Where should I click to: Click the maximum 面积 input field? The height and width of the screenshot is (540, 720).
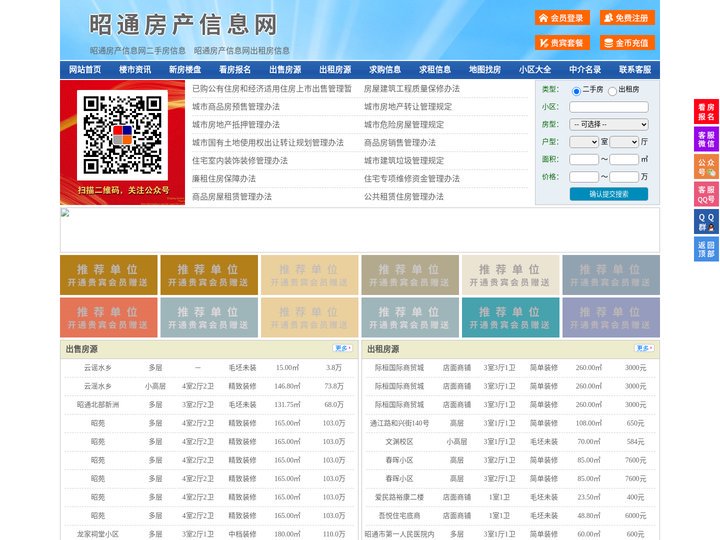tap(624, 159)
